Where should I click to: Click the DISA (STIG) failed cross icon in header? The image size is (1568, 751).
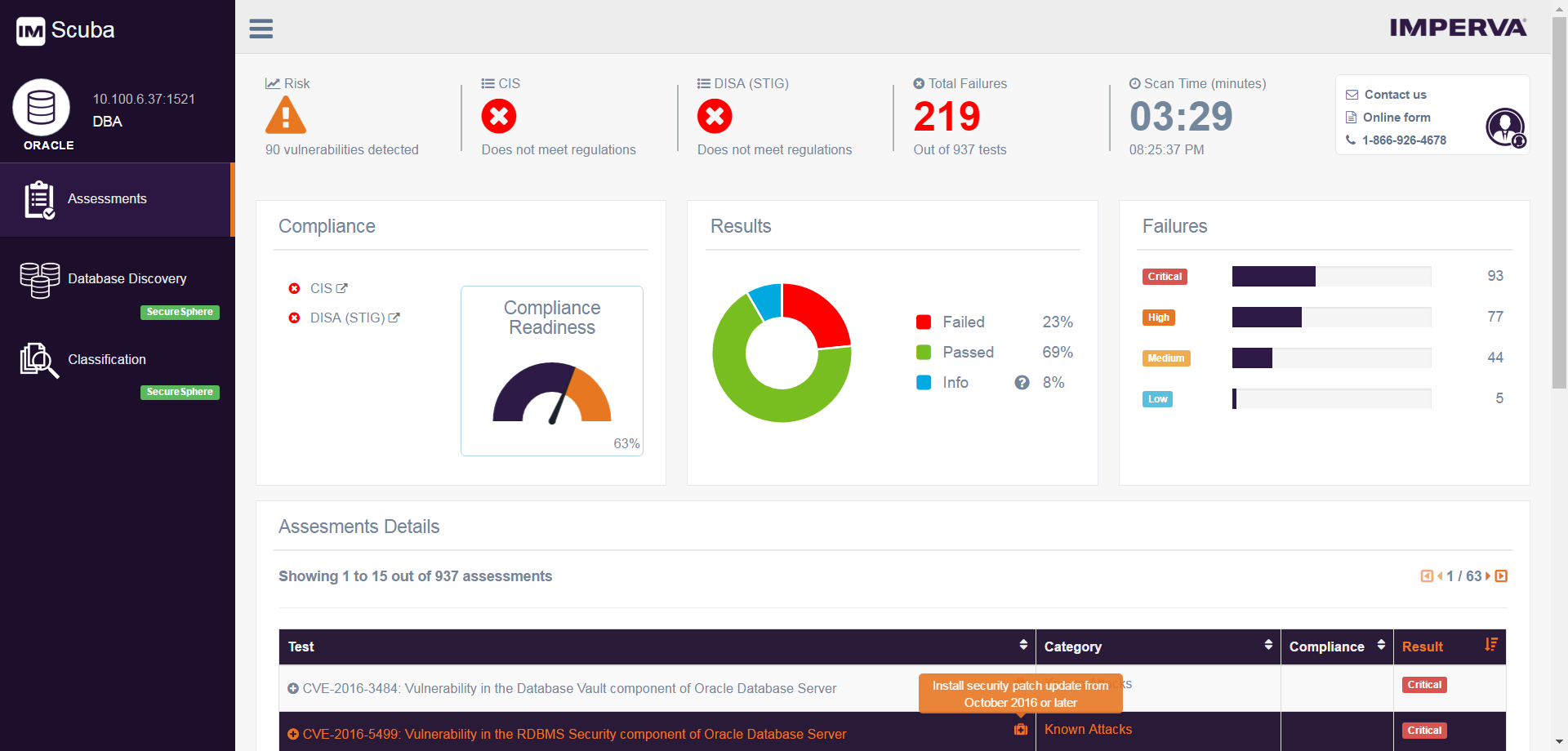(x=715, y=116)
